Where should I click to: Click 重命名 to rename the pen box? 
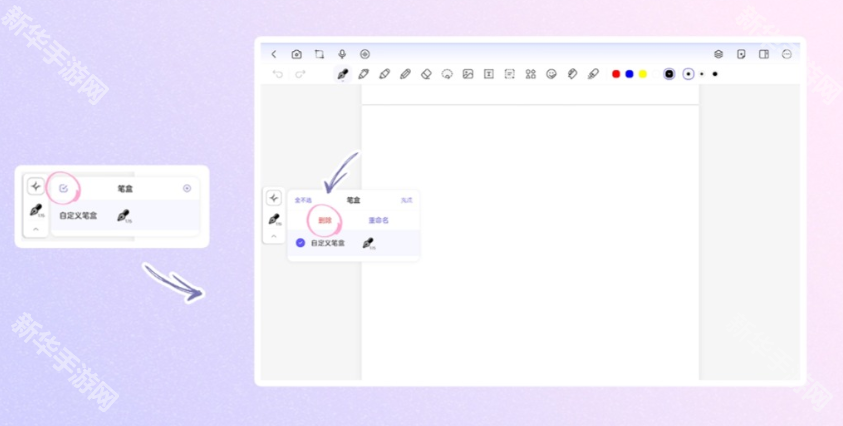click(378, 221)
